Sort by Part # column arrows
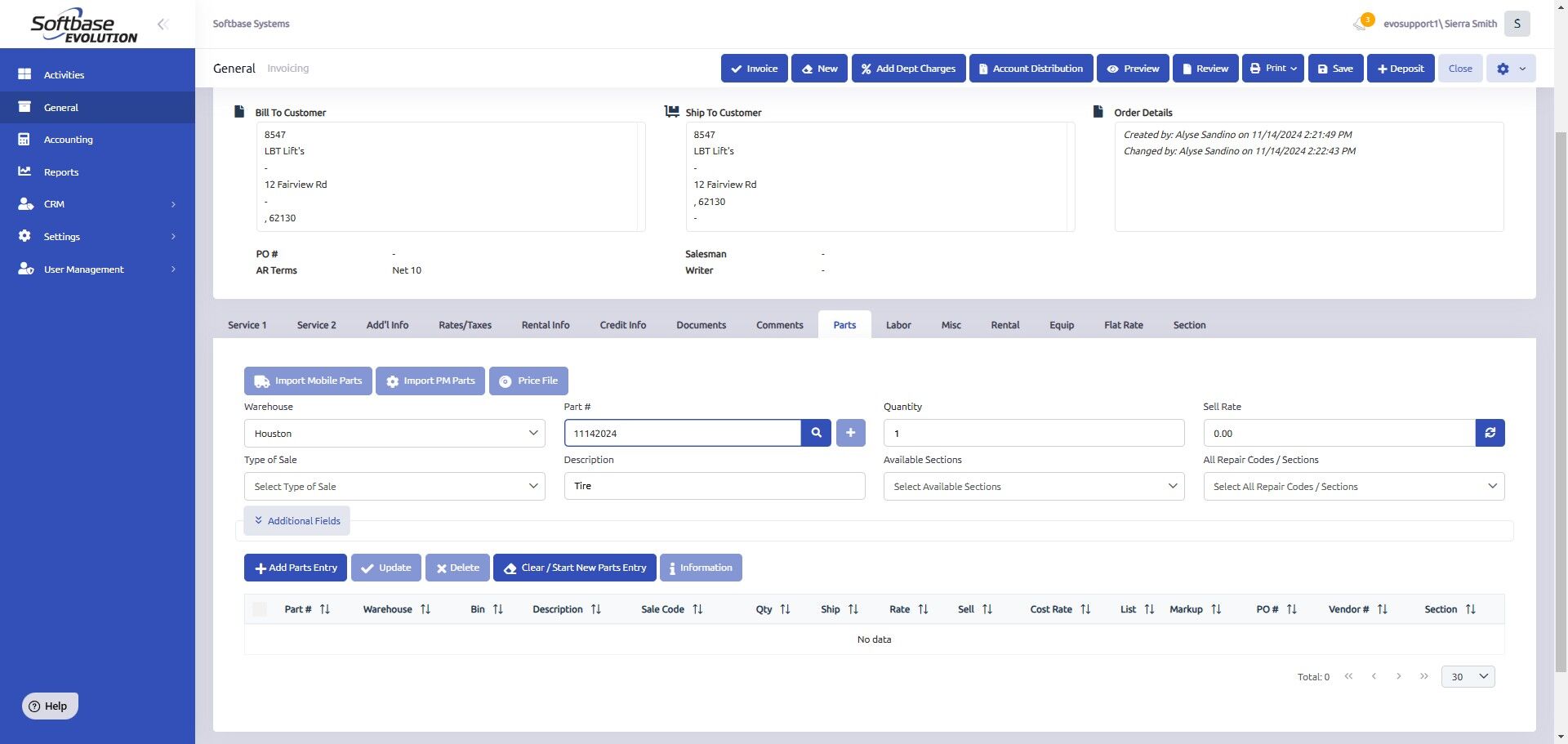The width and height of the screenshot is (1568, 744). coord(325,609)
